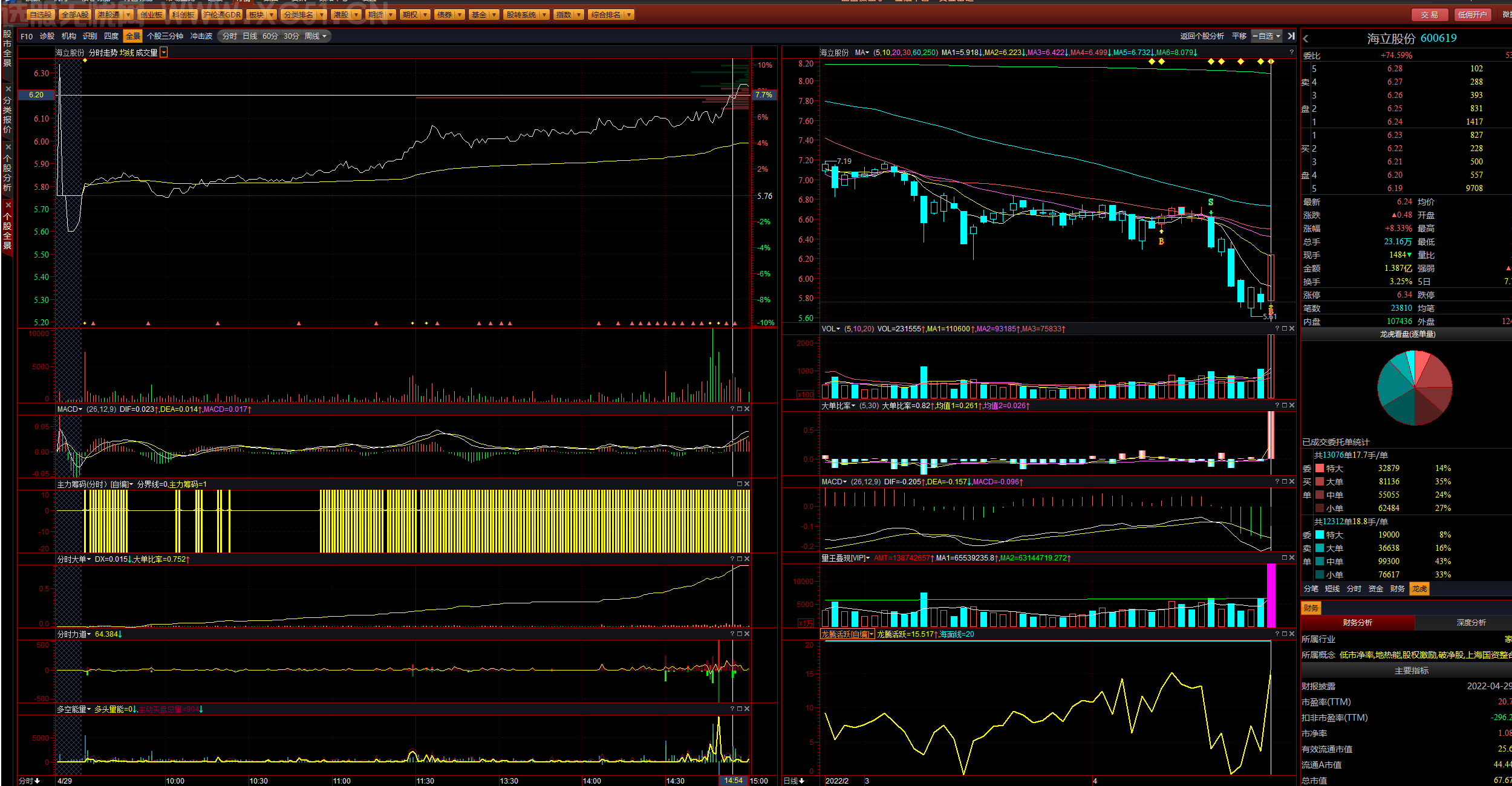Expand the 分类排名 dropdown arrow

tap(321, 15)
